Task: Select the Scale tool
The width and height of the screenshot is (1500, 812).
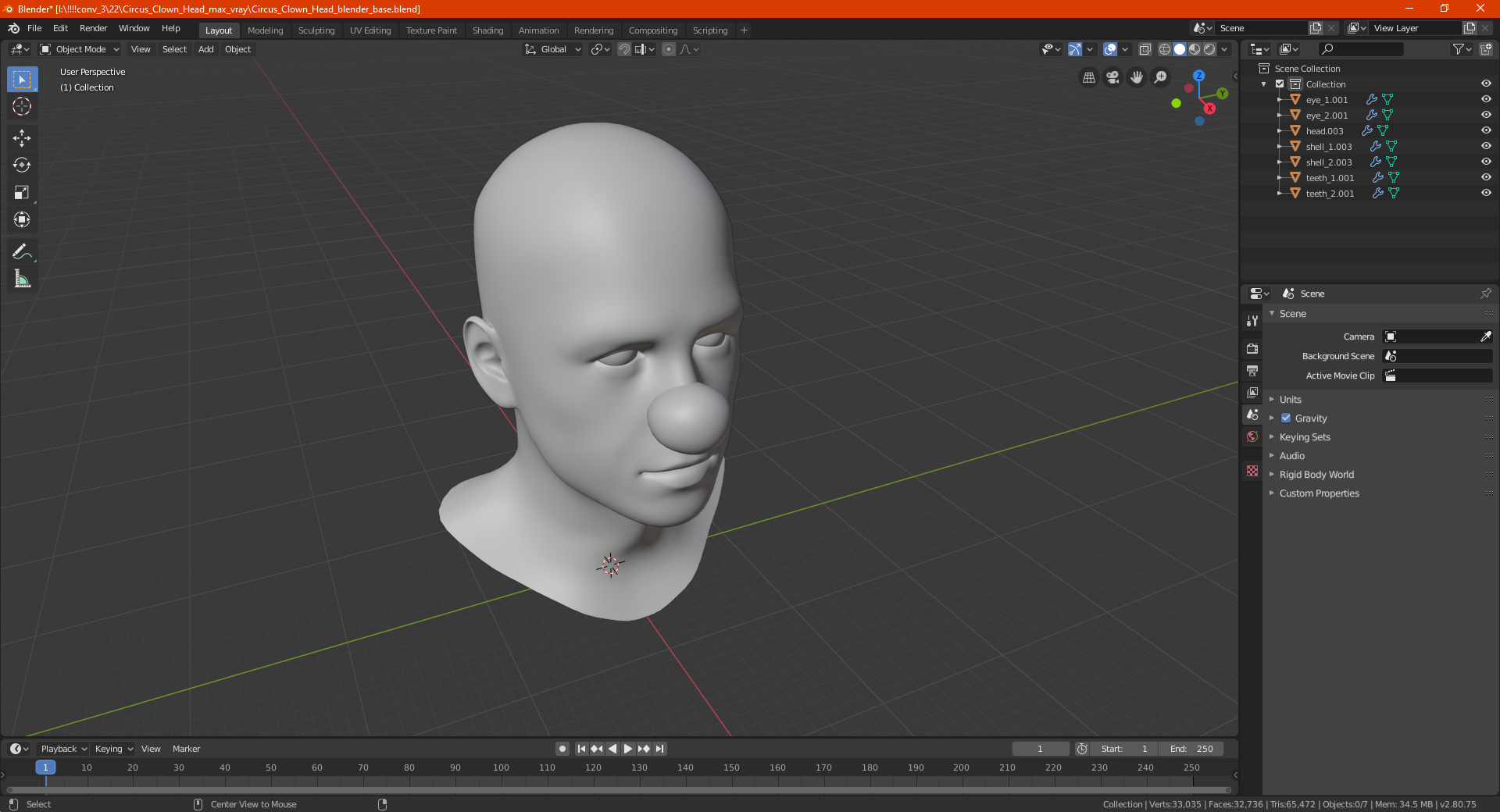Action: point(22,192)
